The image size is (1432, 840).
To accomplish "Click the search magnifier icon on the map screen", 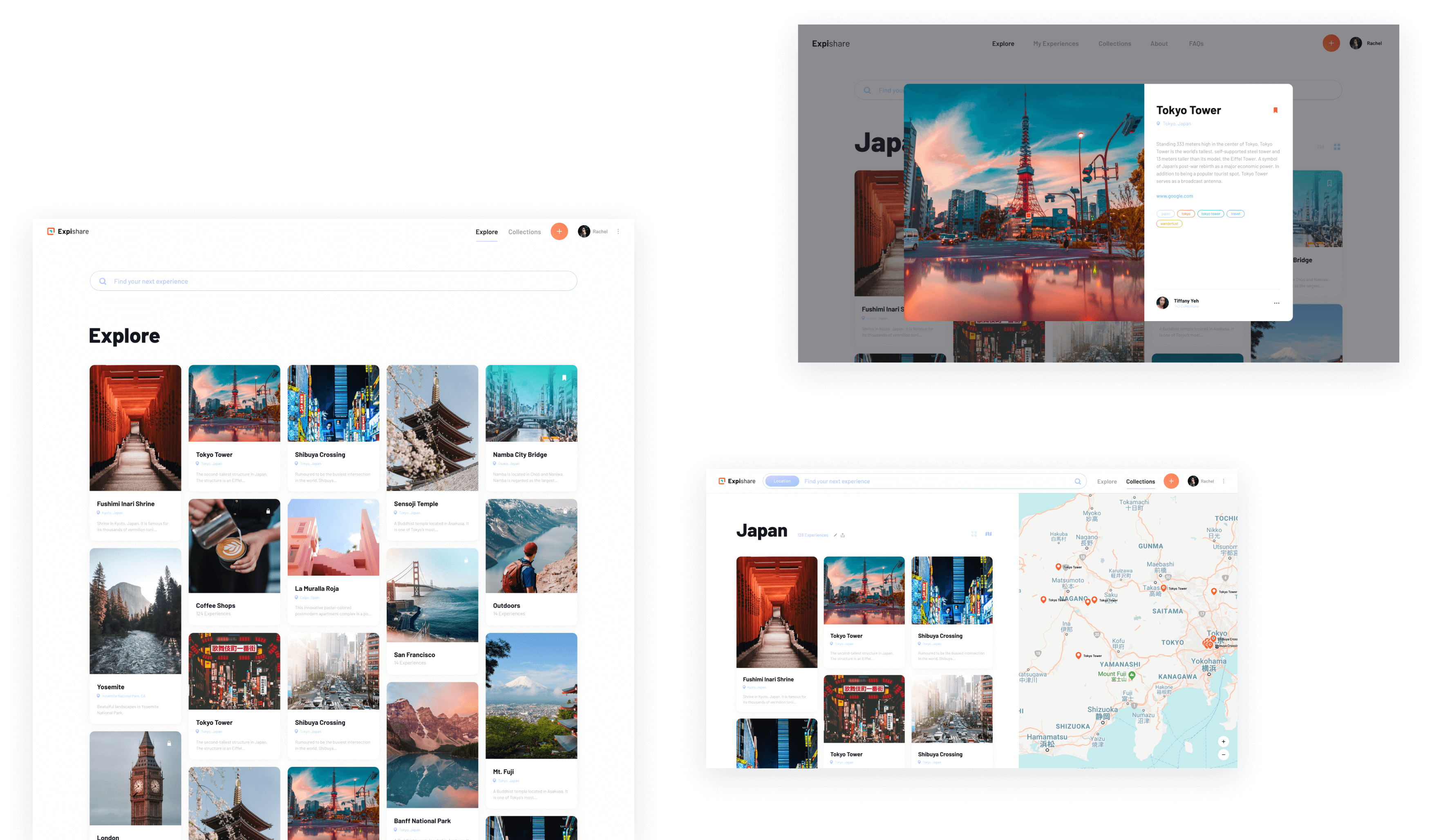I will coord(1077,481).
